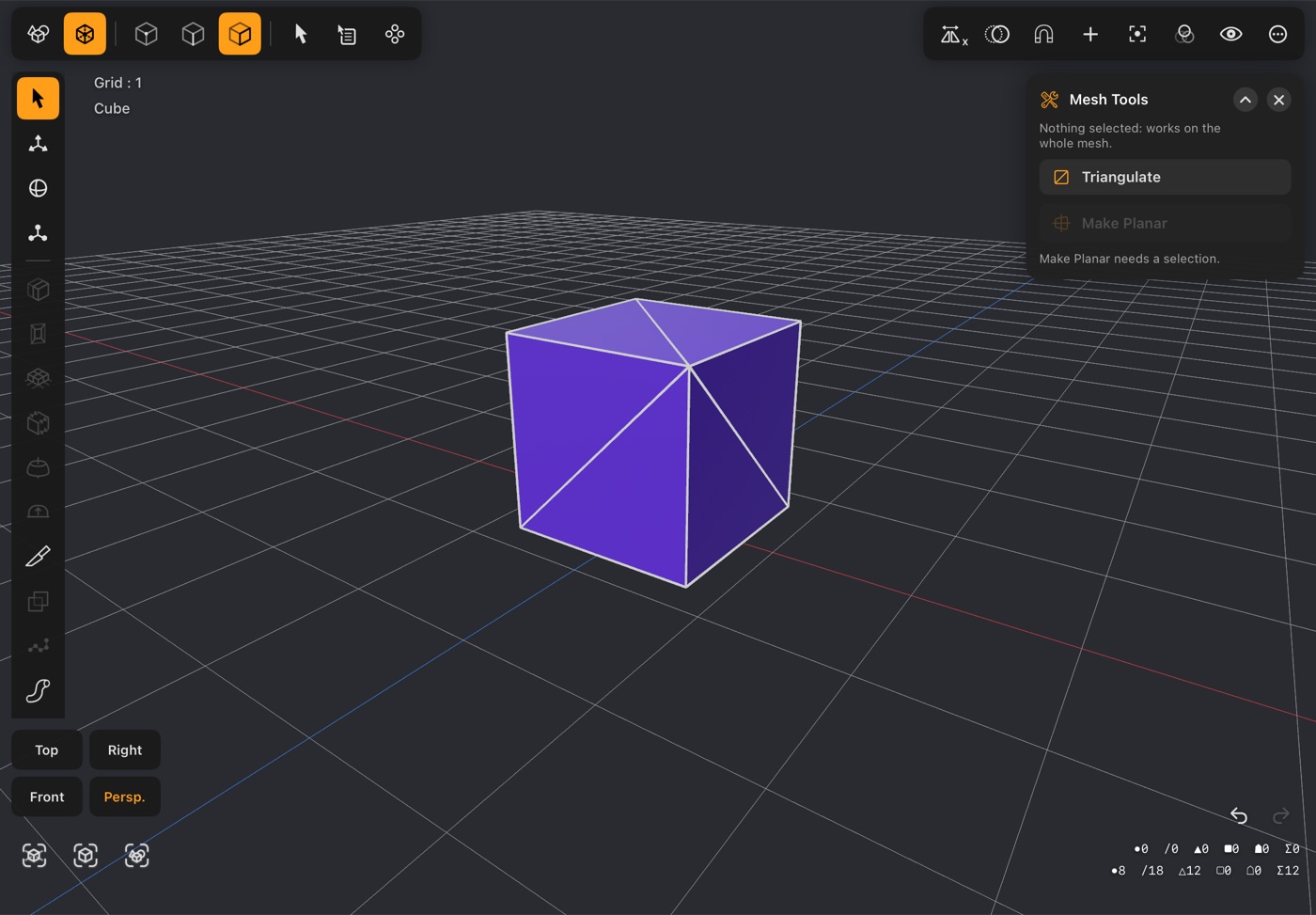Click the "Cube" object name
This screenshot has width=1316, height=915.
point(112,108)
